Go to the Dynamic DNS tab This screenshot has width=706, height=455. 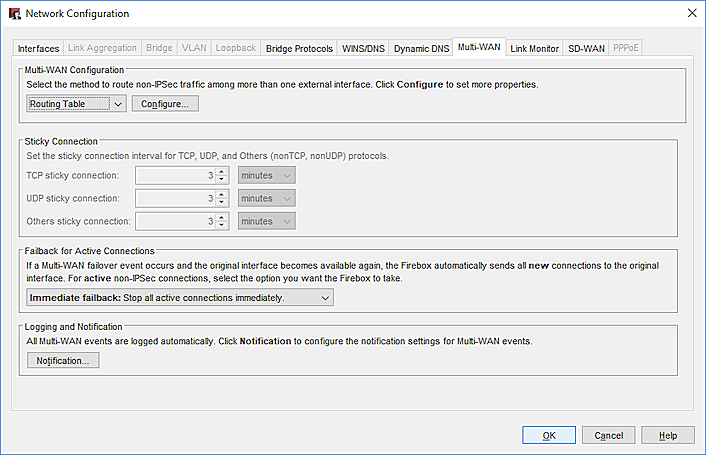(x=421, y=48)
